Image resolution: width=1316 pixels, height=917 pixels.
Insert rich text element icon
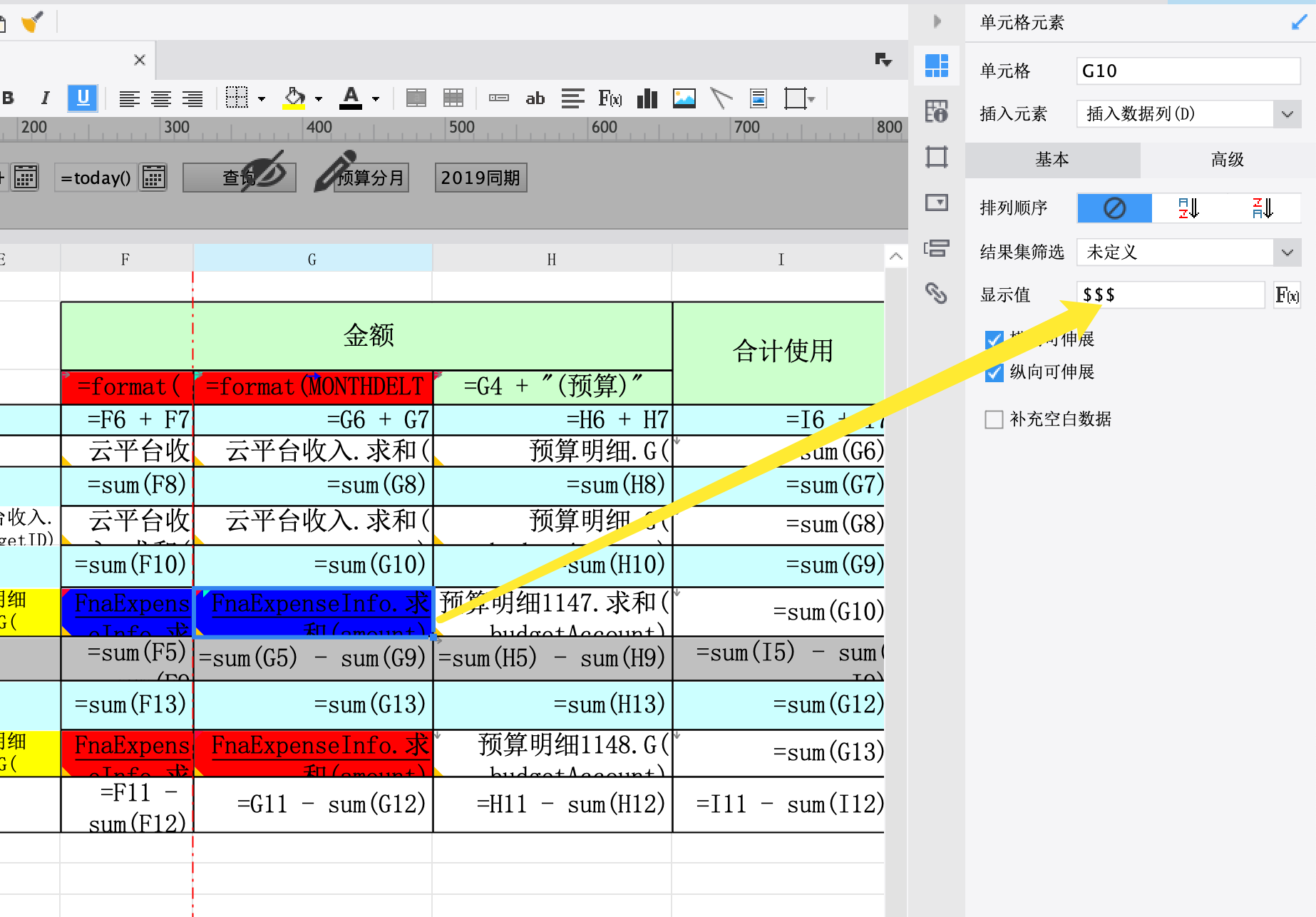point(573,98)
